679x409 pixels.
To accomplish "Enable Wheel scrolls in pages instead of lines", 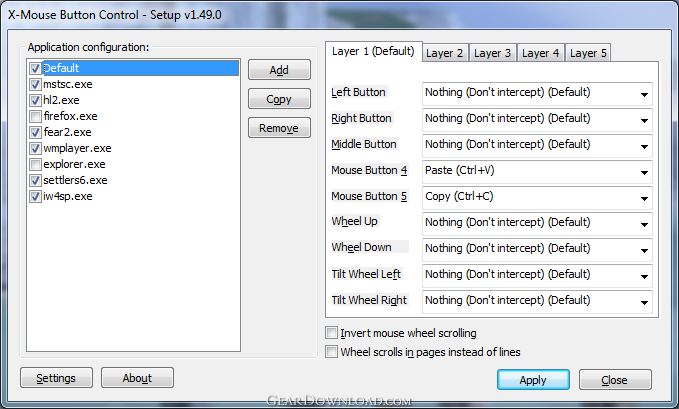I will click(331, 351).
